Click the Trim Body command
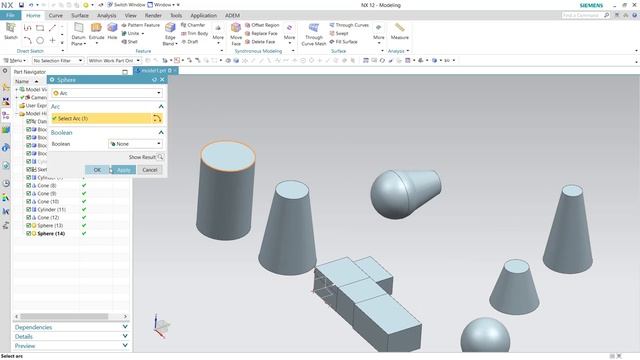The image size is (640, 360). pyautogui.click(x=194, y=33)
